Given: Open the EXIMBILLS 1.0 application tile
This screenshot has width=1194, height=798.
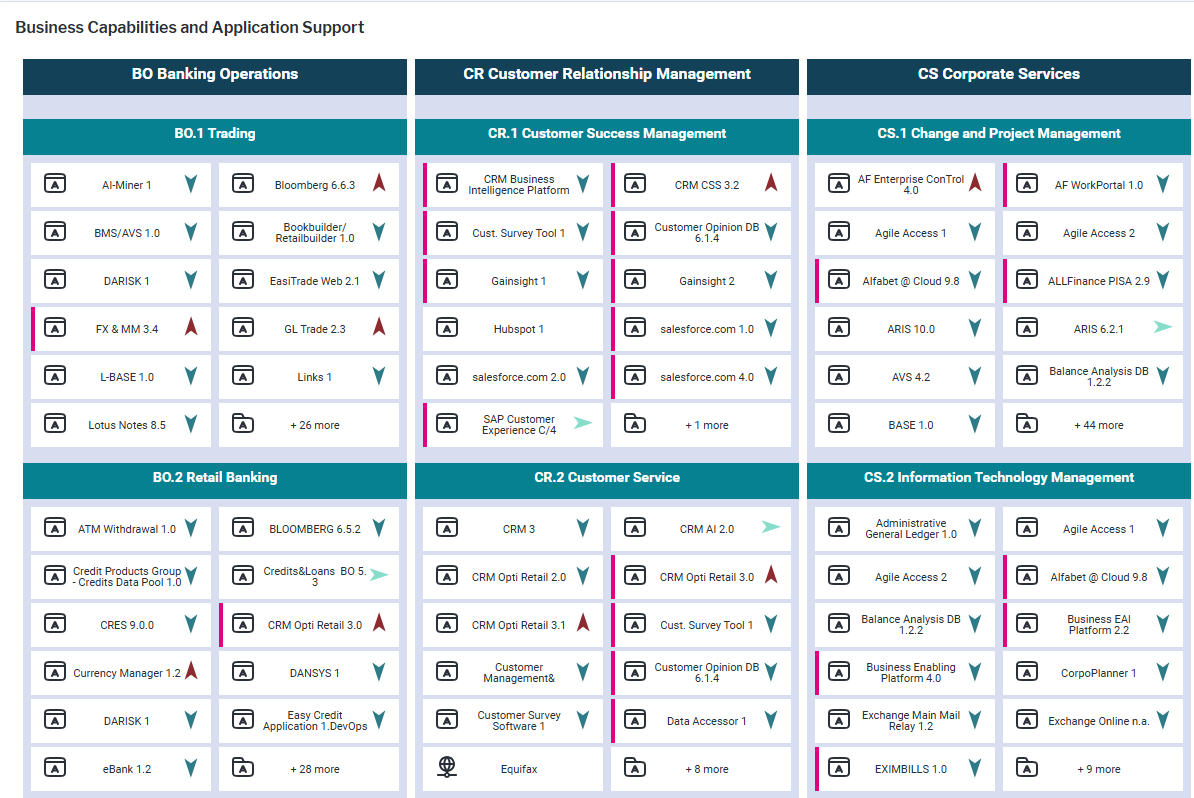Looking at the screenshot, I should (x=910, y=769).
